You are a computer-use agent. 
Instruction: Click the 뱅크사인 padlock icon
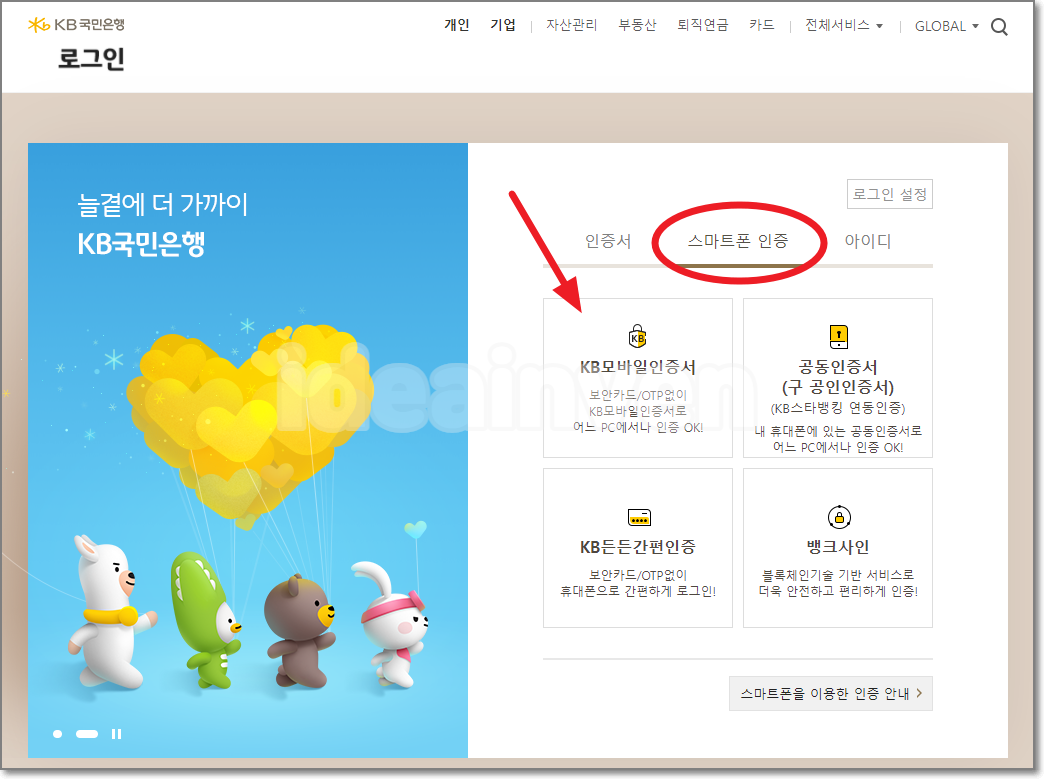(839, 517)
